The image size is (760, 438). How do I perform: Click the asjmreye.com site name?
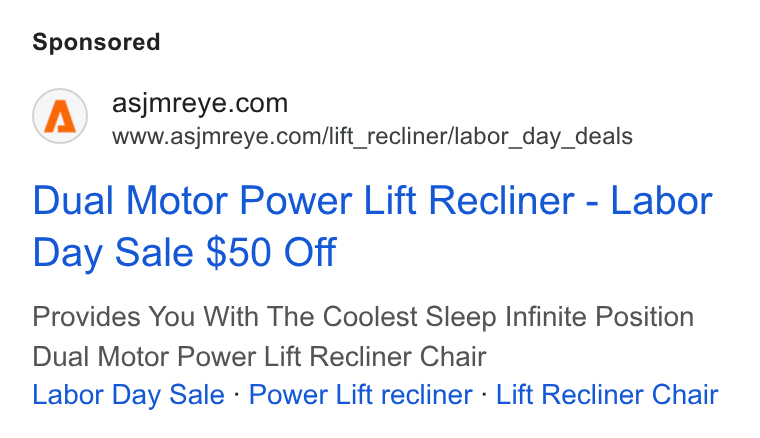coord(200,103)
